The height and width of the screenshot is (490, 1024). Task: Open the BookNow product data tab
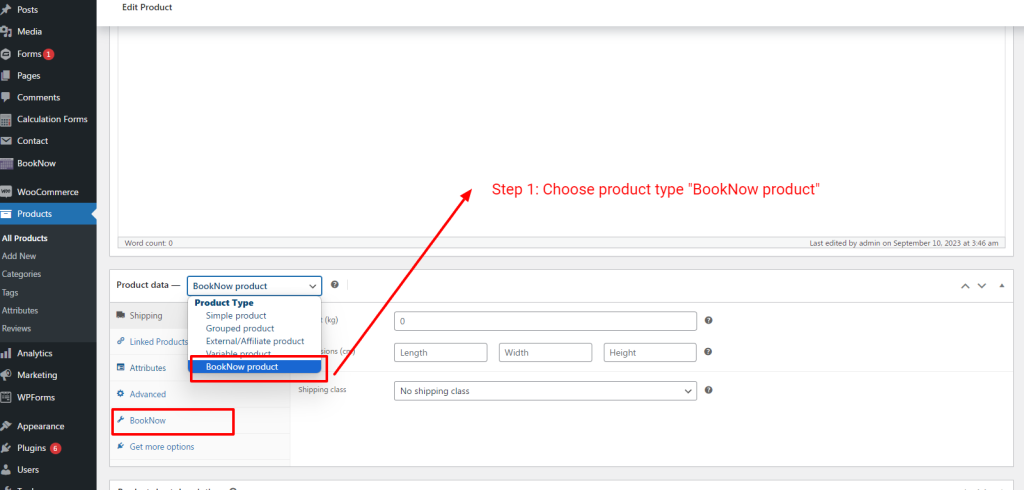148,421
